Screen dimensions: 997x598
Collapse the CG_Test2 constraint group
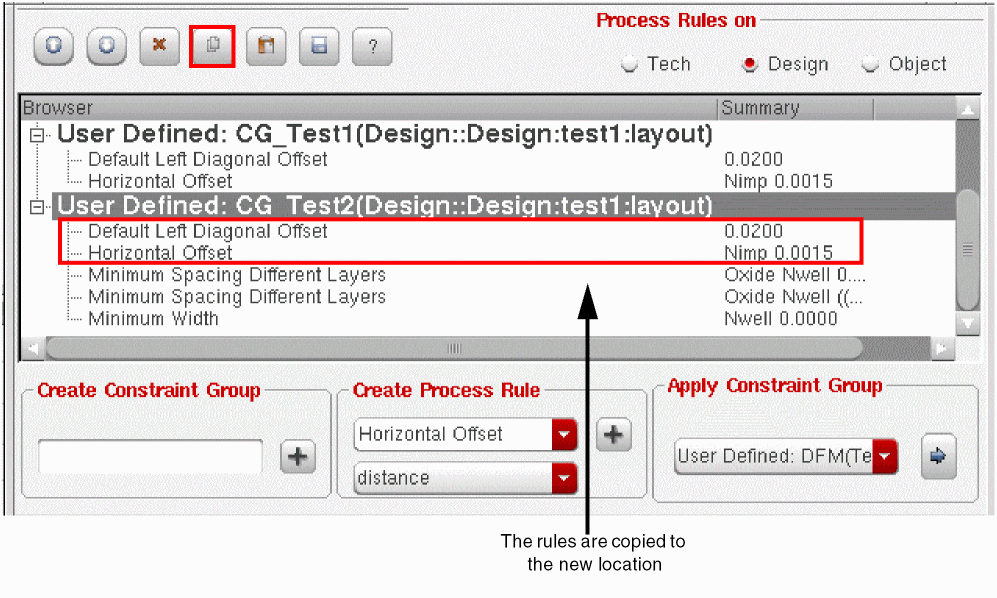click(37, 207)
